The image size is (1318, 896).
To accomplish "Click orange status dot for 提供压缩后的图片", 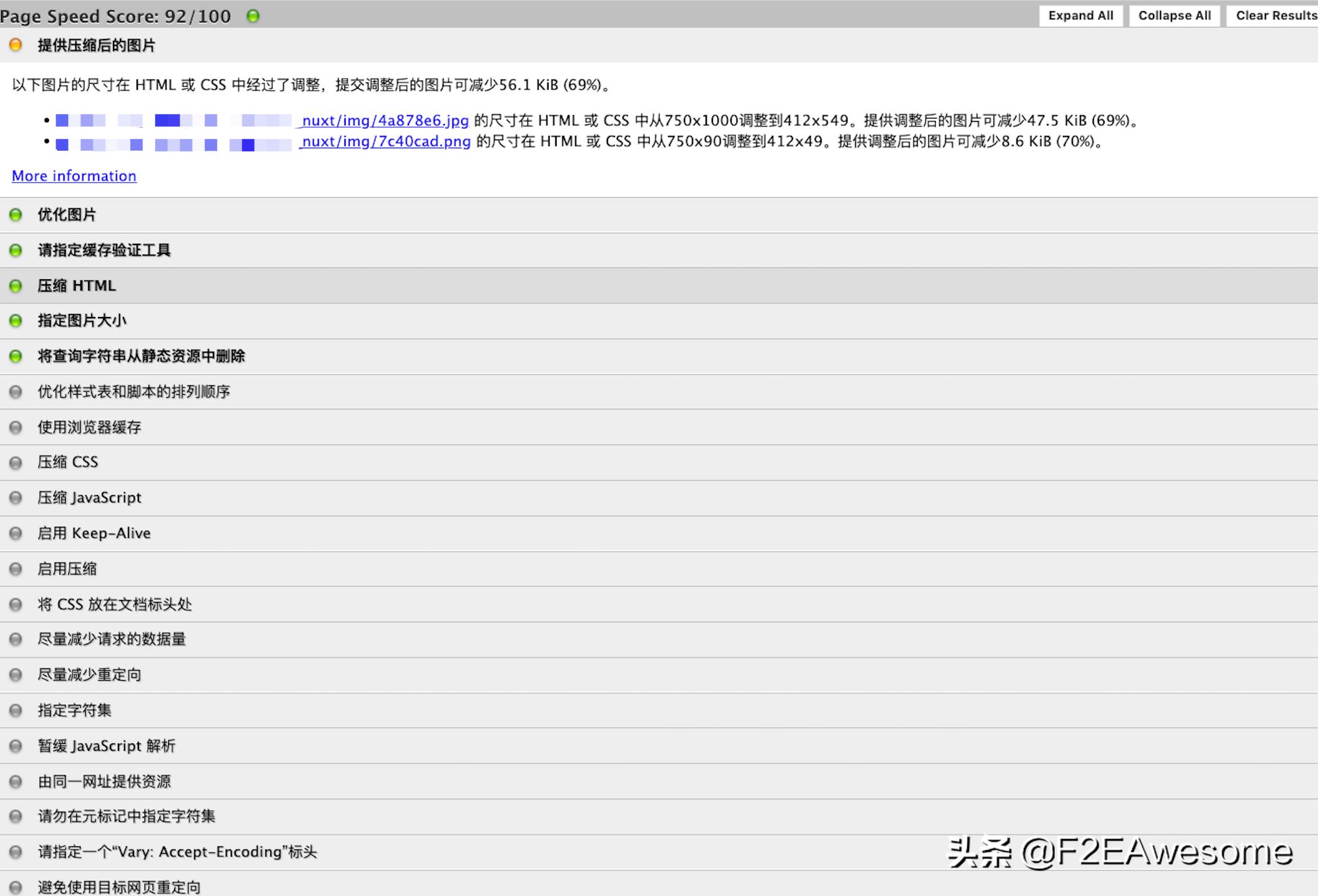I will pos(16,45).
